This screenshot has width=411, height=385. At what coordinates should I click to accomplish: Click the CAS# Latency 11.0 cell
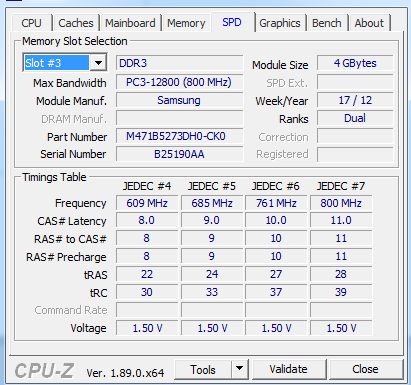click(341, 220)
